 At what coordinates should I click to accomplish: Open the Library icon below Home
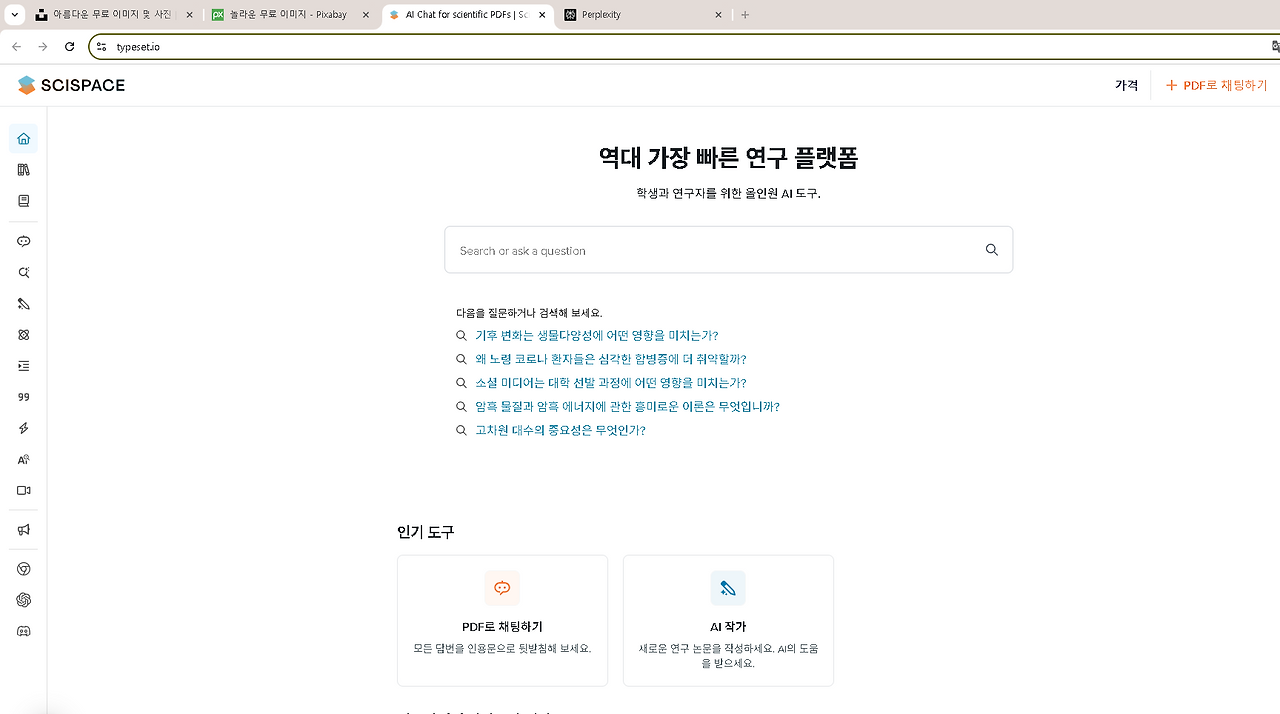click(x=23, y=169)
